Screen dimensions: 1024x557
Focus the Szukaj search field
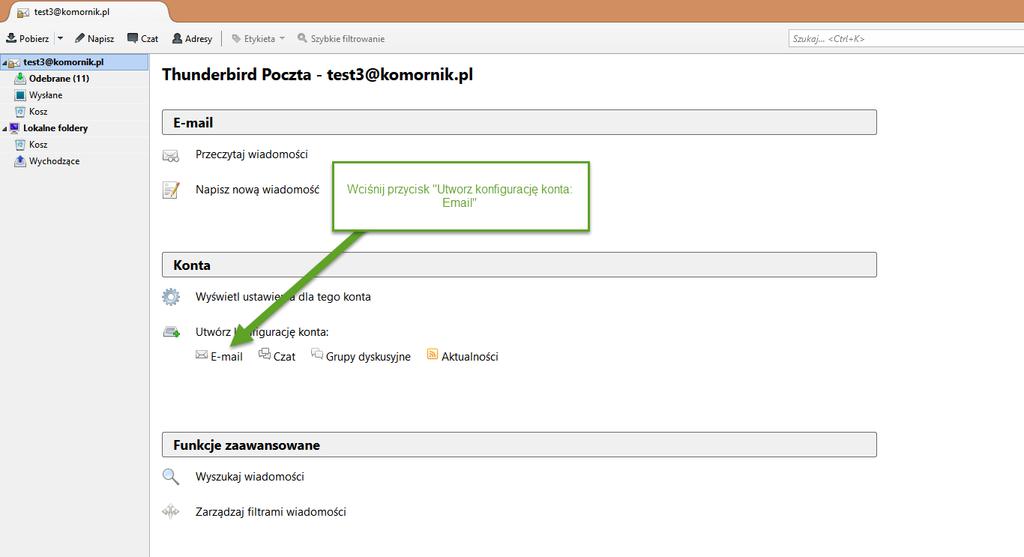pos(906,39)
